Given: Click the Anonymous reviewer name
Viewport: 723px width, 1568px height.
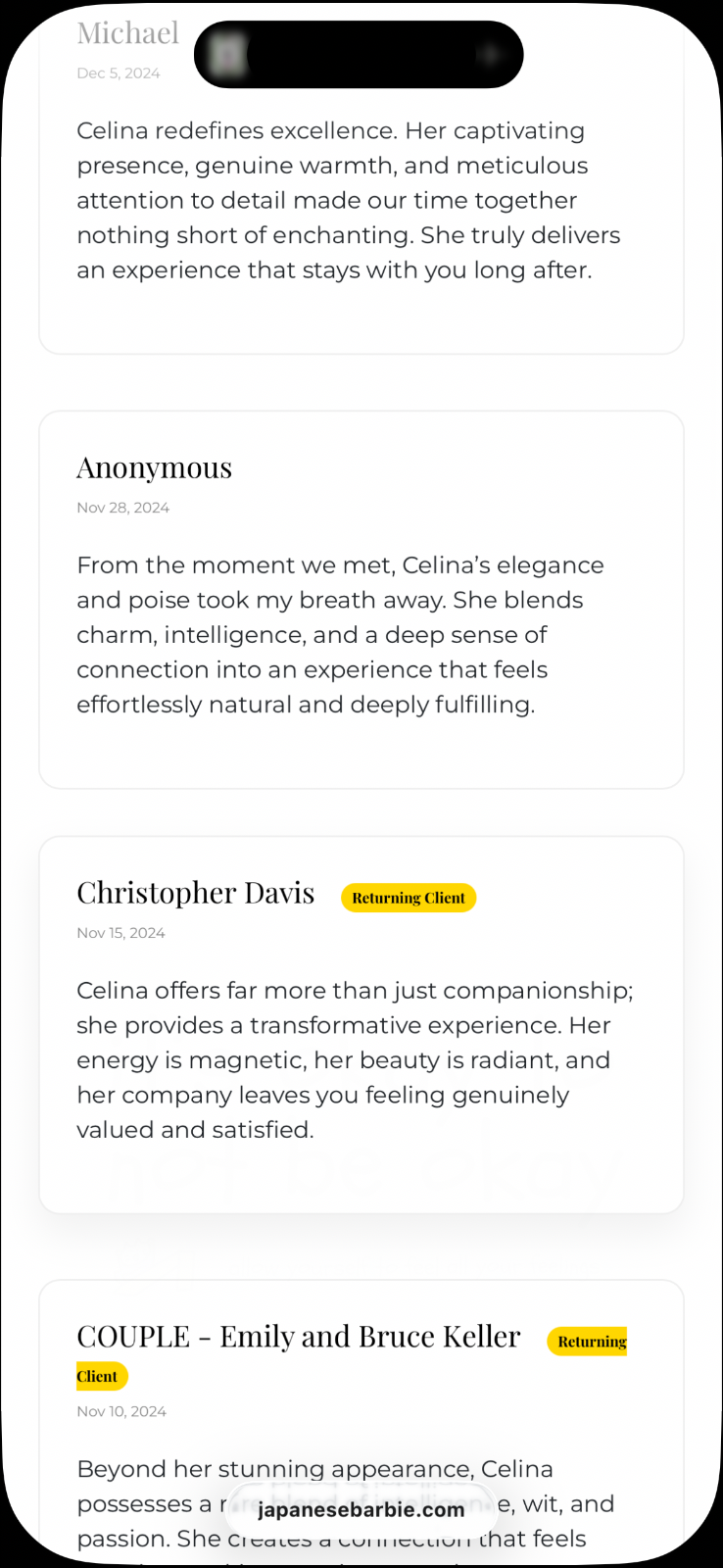Looking at the screenshot, I should coord(155,468).
